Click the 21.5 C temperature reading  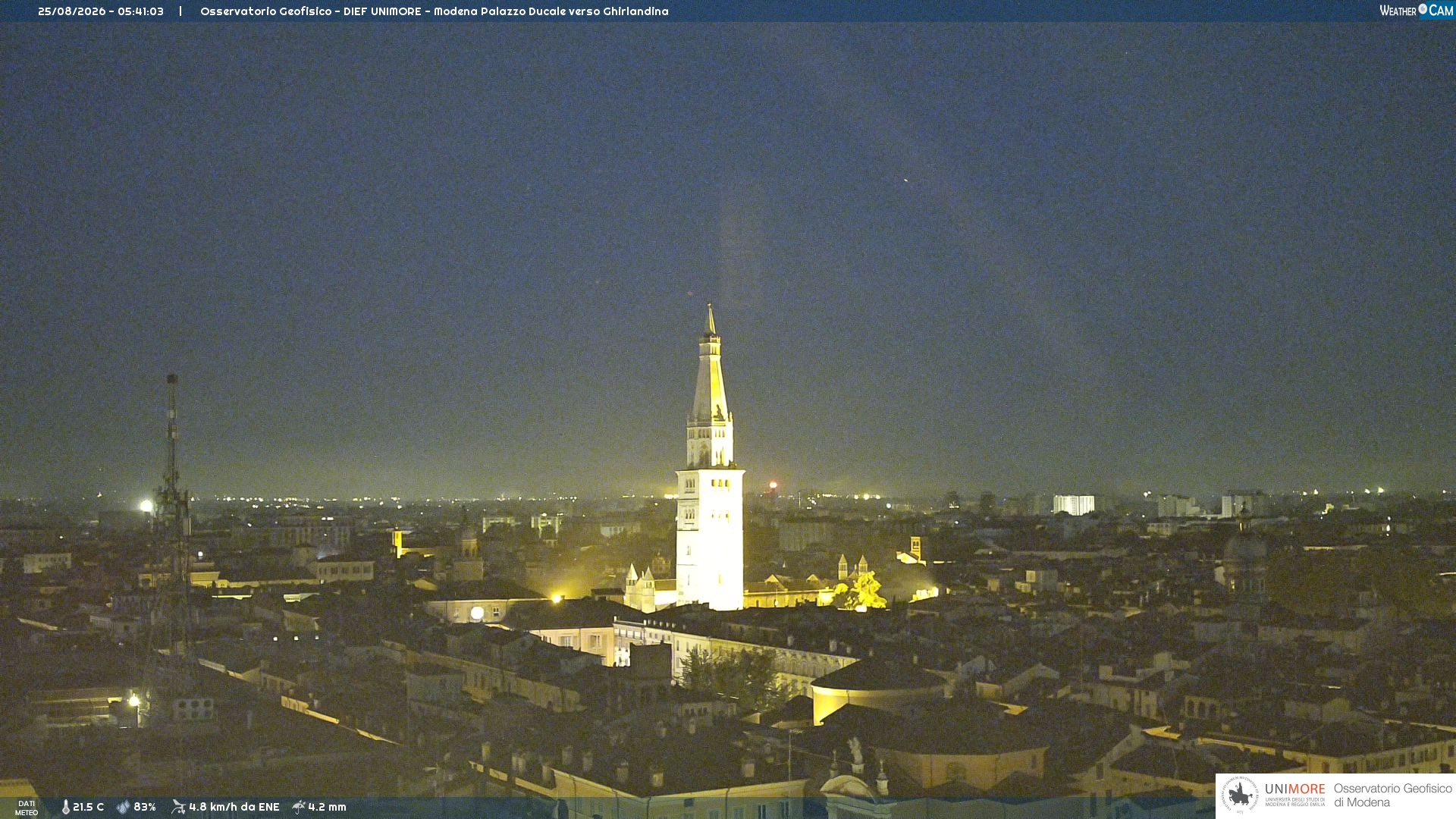coord(88,807)
